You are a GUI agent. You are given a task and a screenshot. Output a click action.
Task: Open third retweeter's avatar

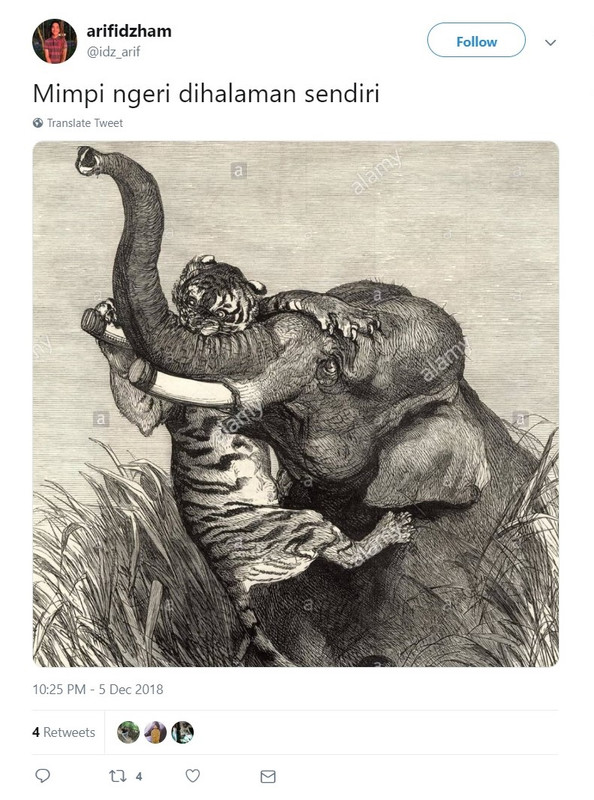coord(182,732)
